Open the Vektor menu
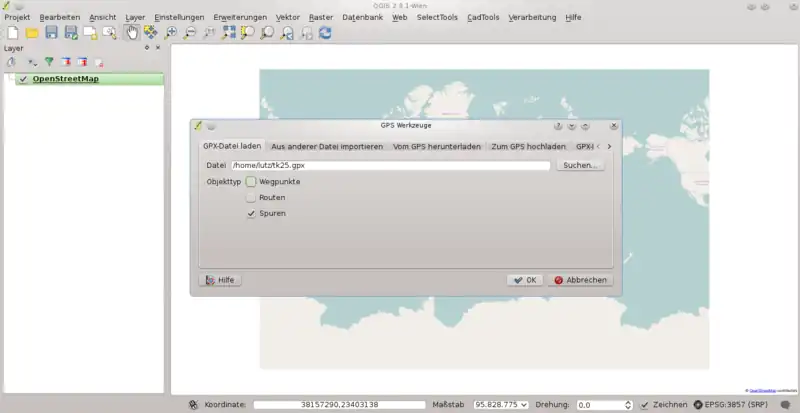 coord(287,18)
